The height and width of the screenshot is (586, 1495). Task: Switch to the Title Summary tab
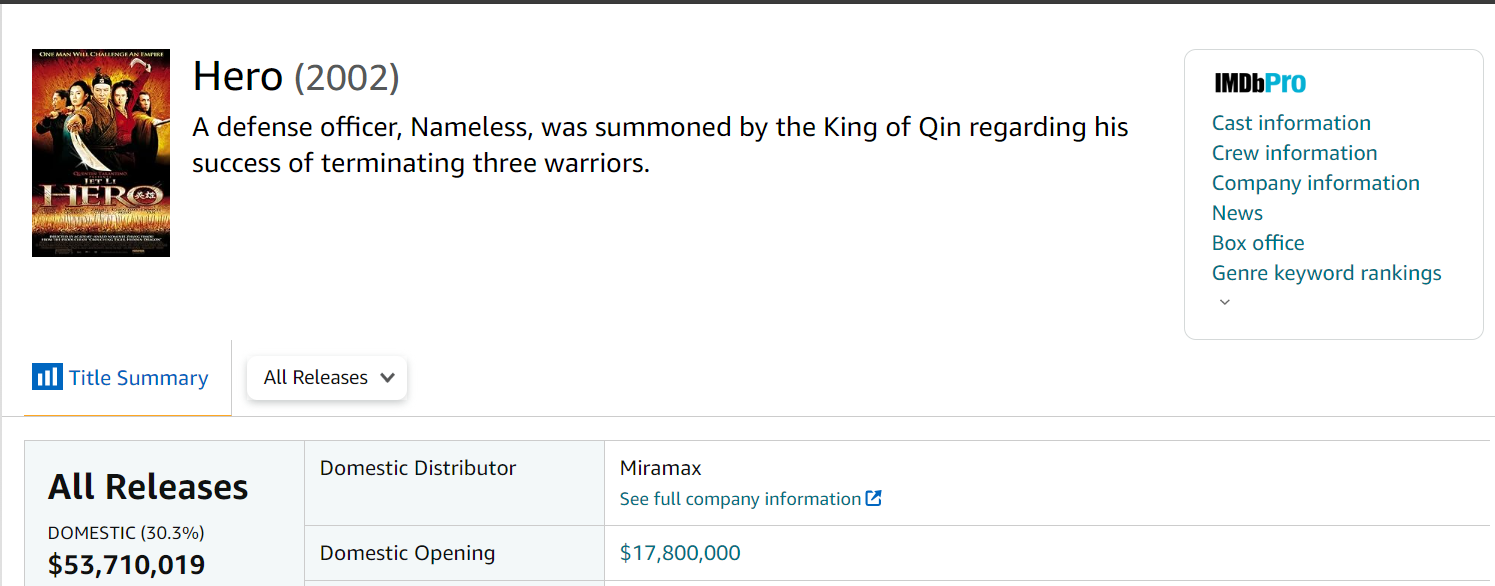click(x=138, y=378)
